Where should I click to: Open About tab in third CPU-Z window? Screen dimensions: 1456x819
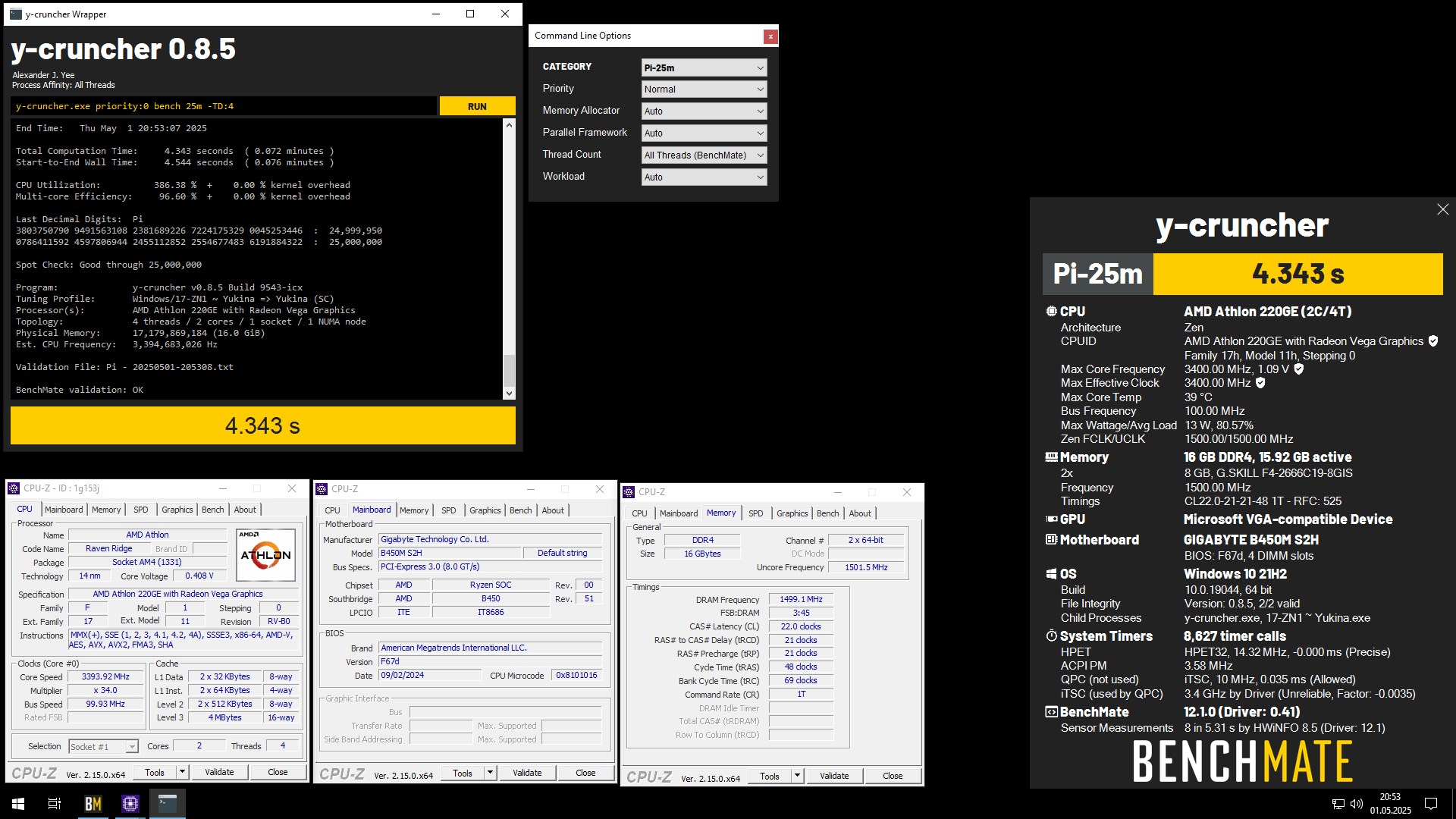[x=860, y=513]
